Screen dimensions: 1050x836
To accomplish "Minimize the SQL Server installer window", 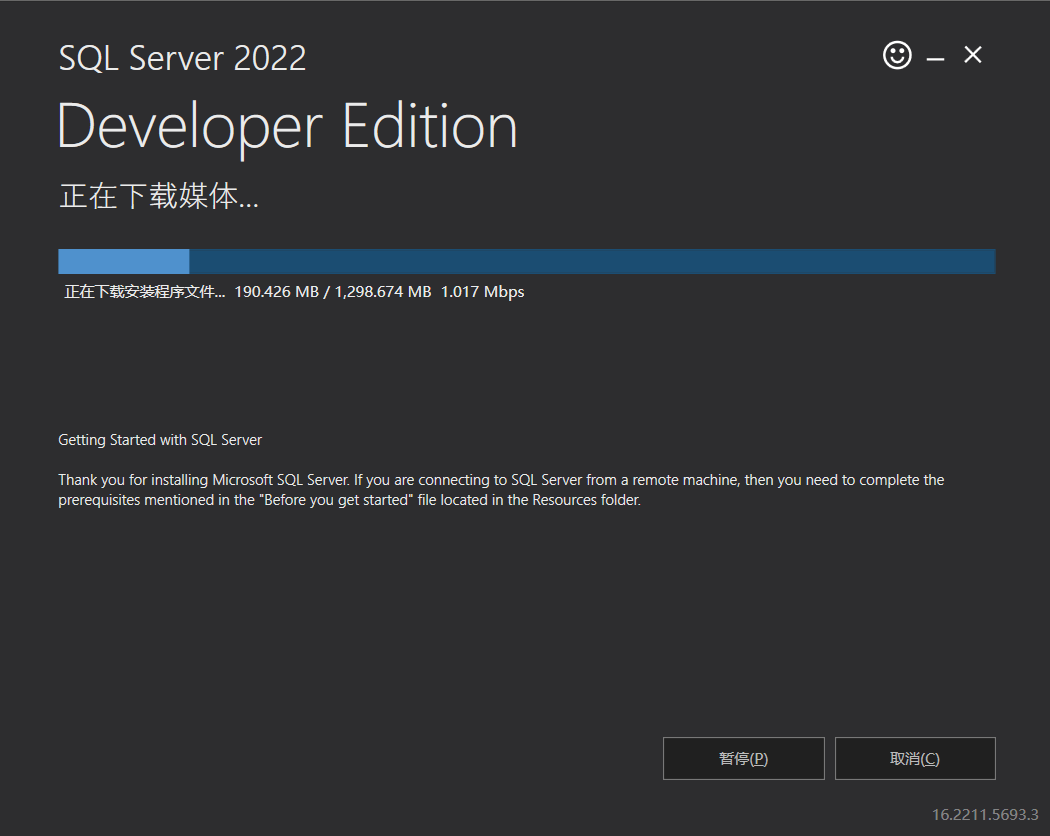I will click(935, 59).
